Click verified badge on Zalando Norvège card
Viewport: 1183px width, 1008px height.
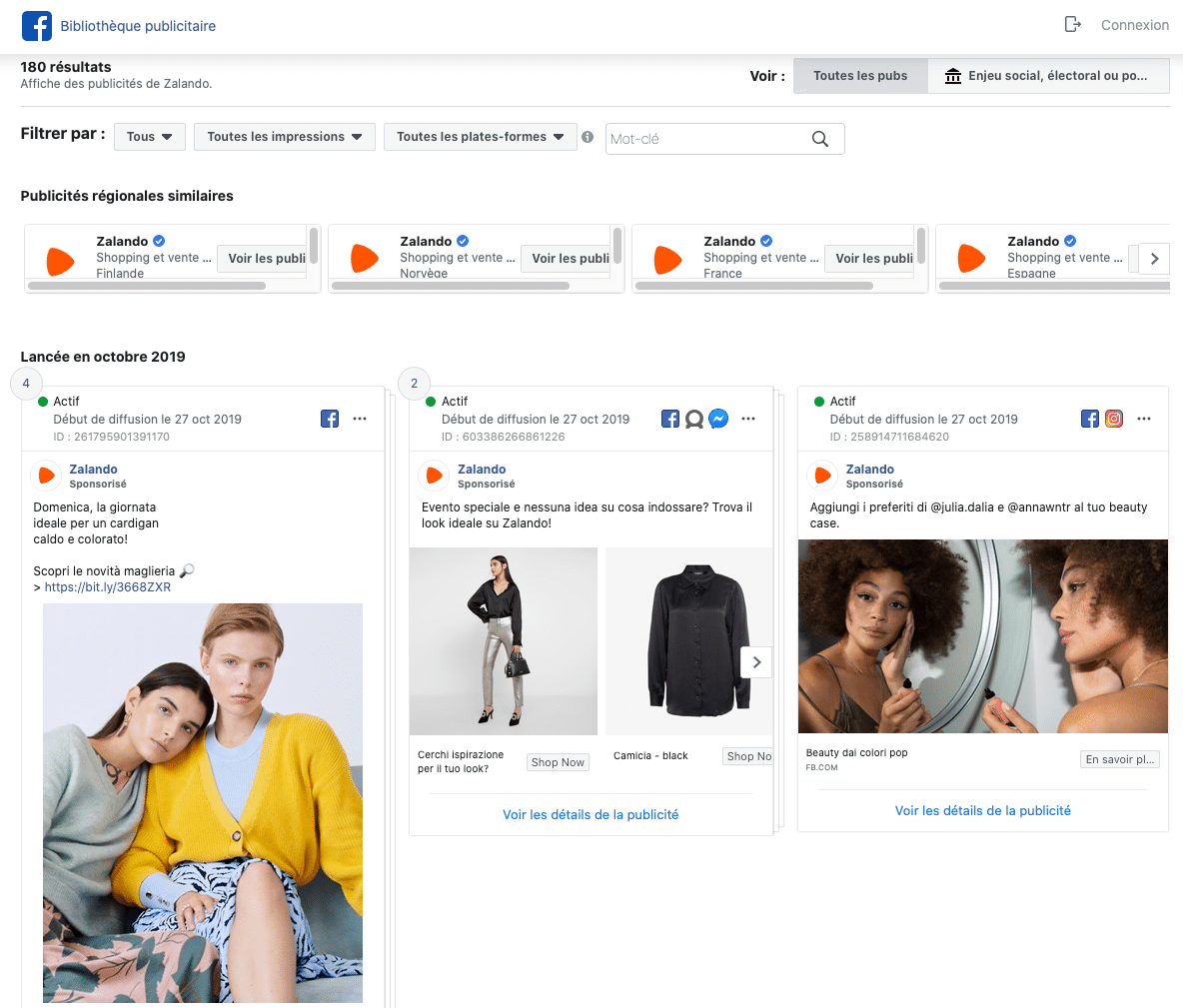[x=463, y=241]
